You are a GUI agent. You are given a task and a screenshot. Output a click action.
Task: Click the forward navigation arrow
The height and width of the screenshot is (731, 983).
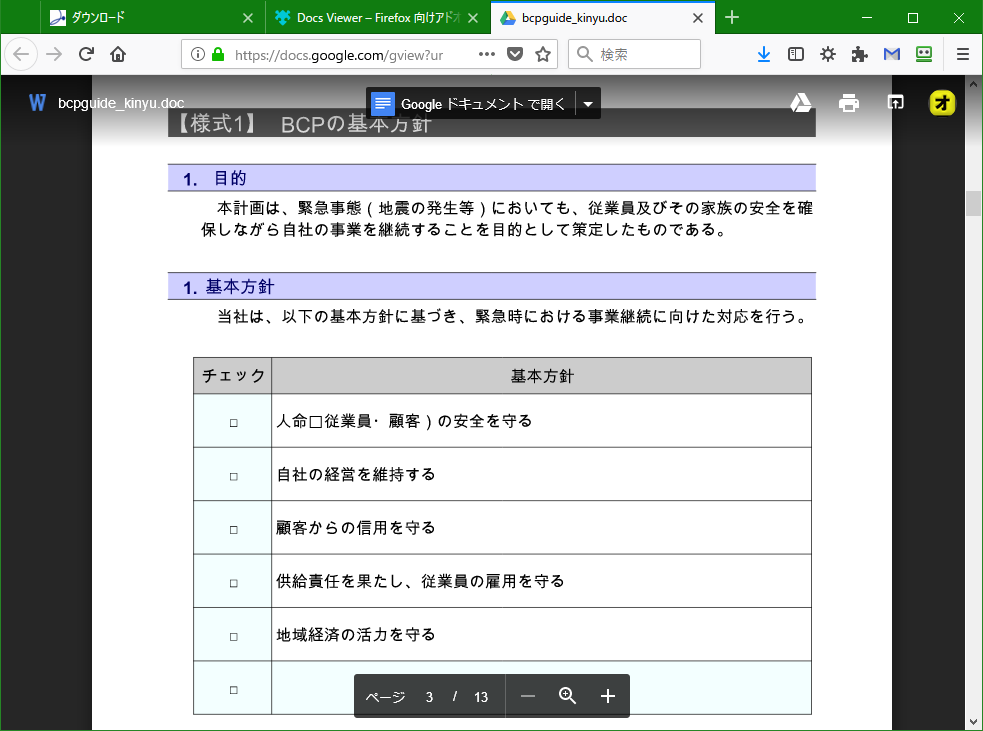click(54, 55)
